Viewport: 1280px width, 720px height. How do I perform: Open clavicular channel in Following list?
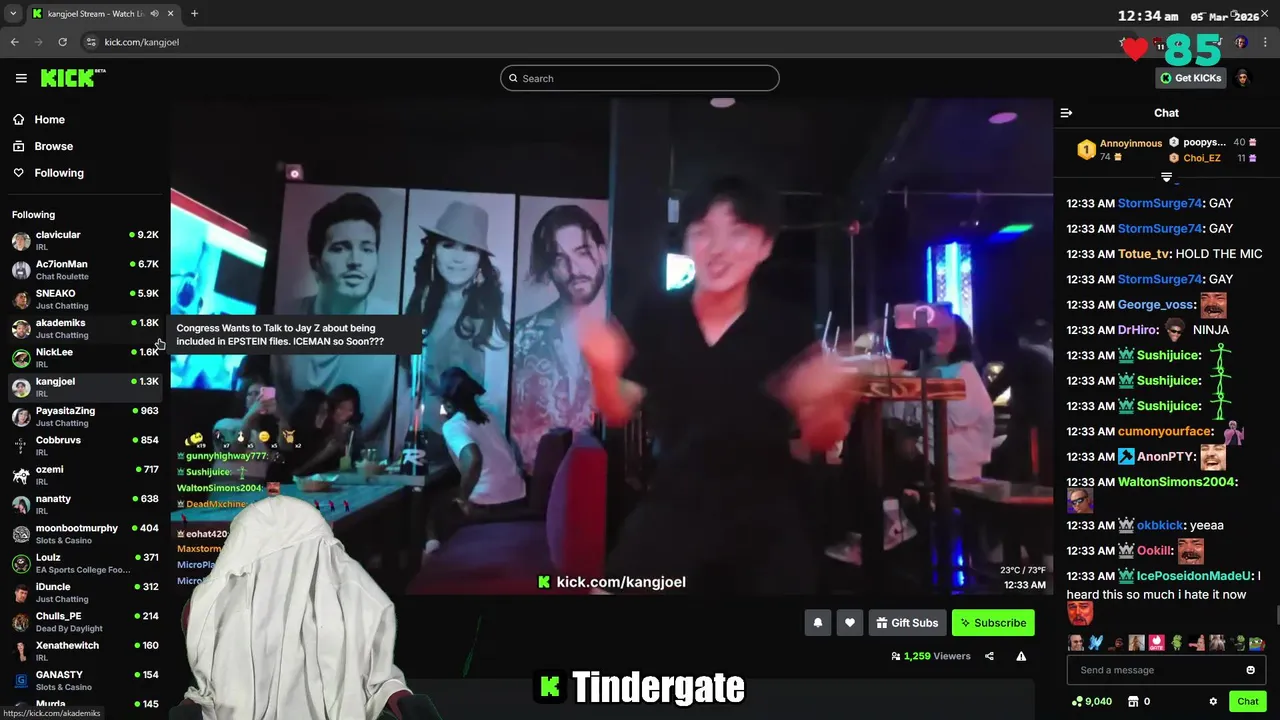point(85,241)
